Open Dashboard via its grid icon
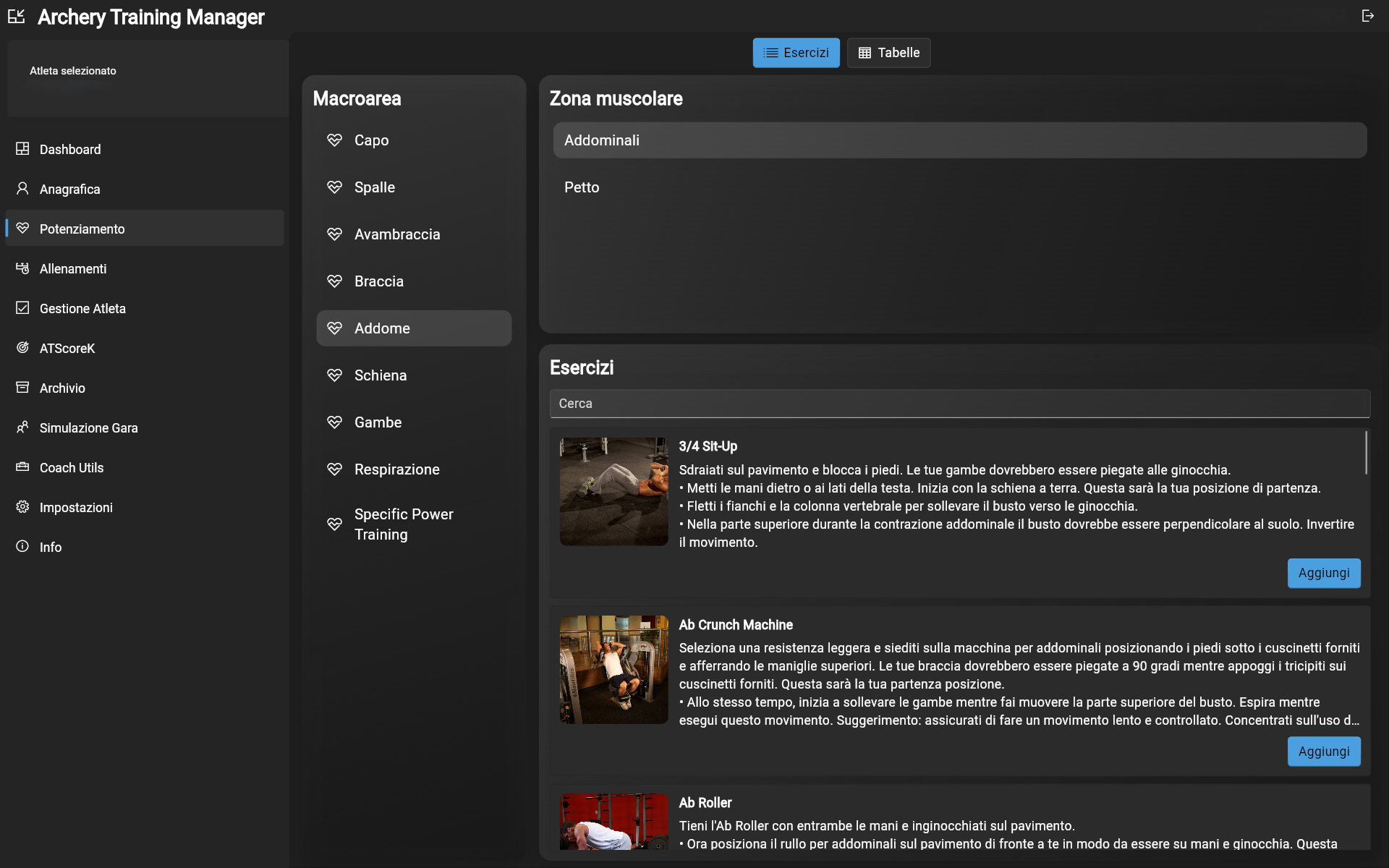The height and width of the screenshot is (868, 1389). 22,148
